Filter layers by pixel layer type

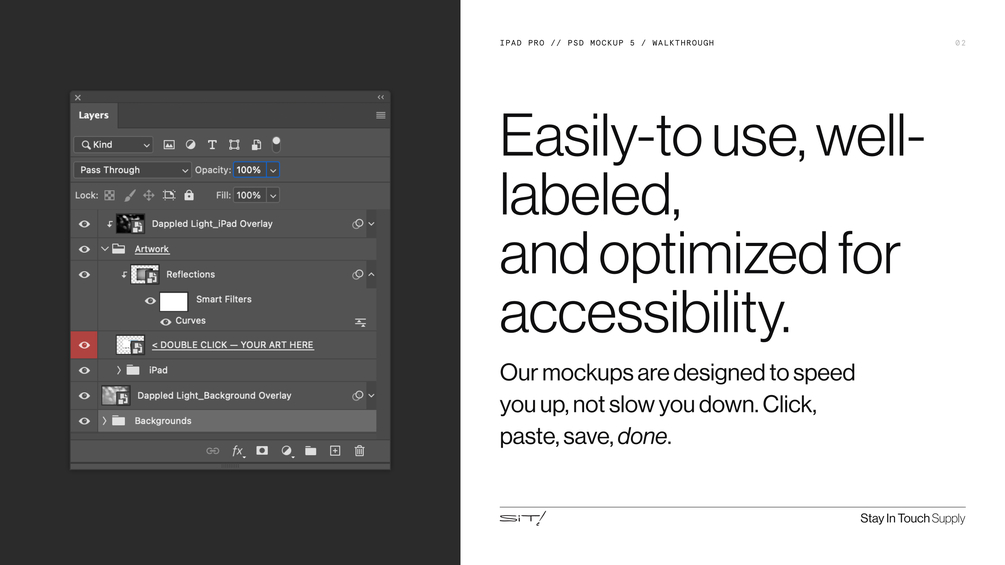pyautogui.click(x=169, y=145)
